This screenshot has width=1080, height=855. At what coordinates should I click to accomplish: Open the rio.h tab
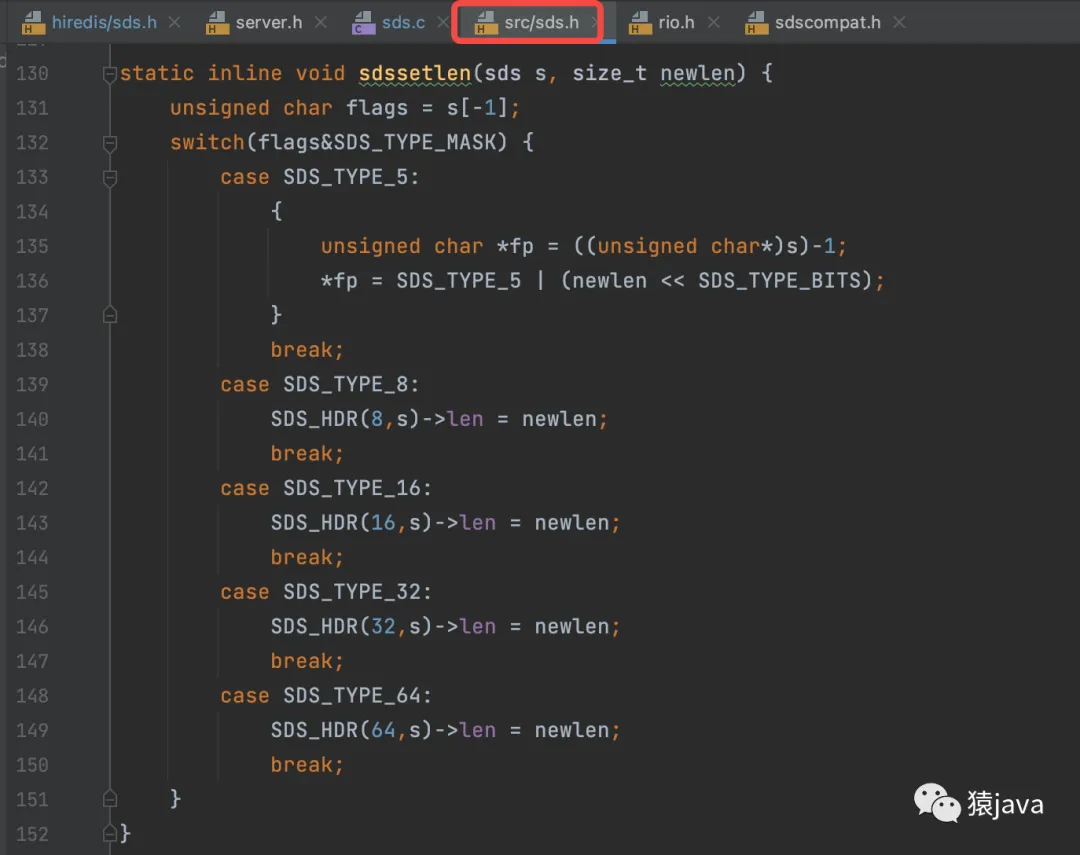point(676,22)
